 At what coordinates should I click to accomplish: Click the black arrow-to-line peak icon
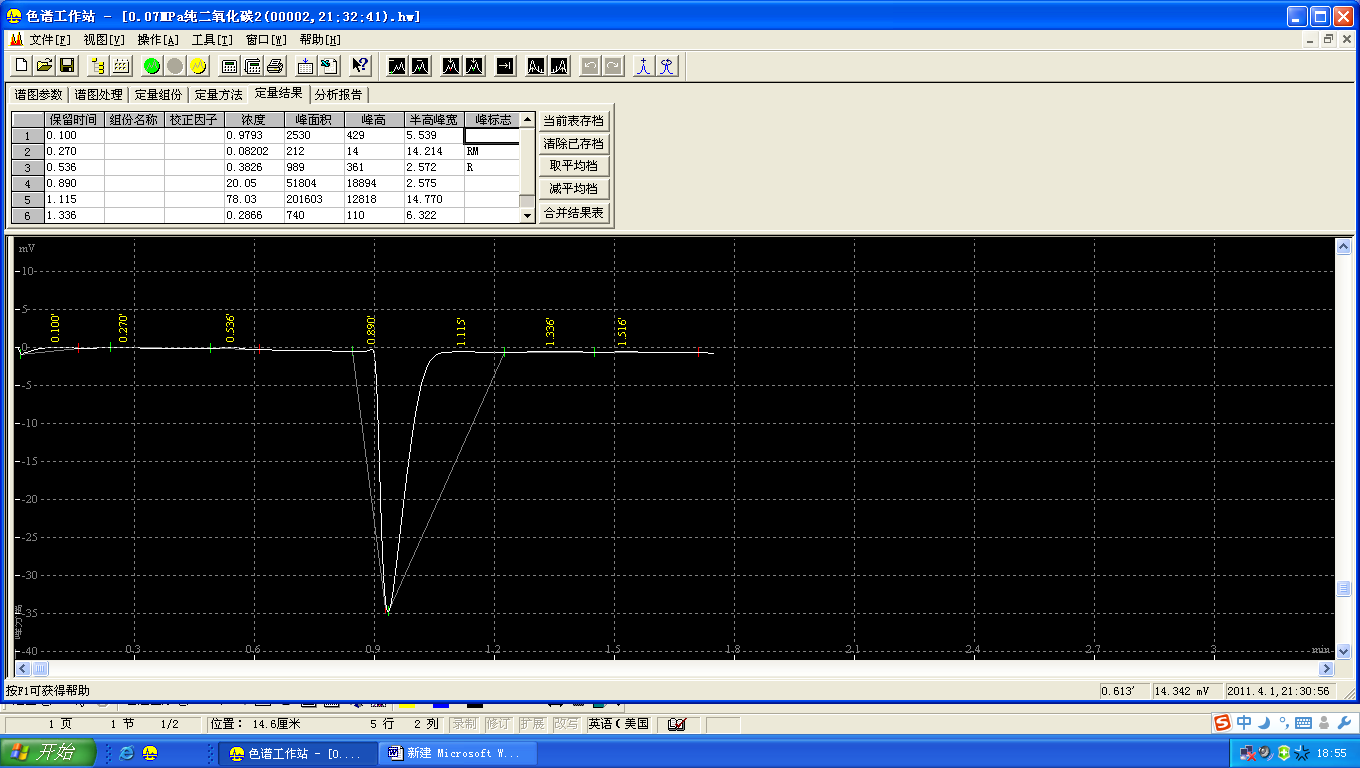coord(505,66)
